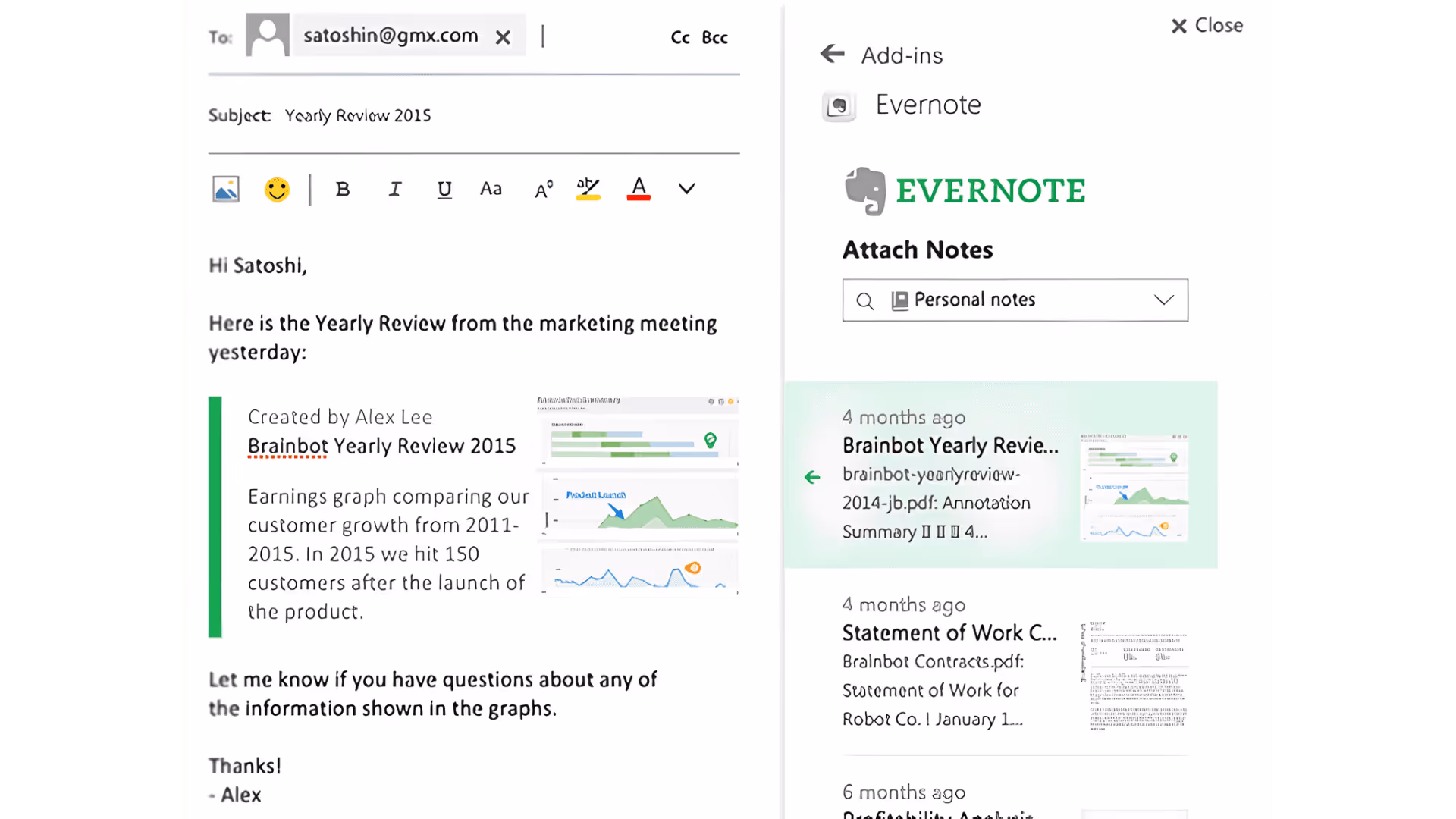Image resolution: width=1456 pixels, height=819 pixels.
Task: Click the 'Thanks!' line in email
Action: 245,766
